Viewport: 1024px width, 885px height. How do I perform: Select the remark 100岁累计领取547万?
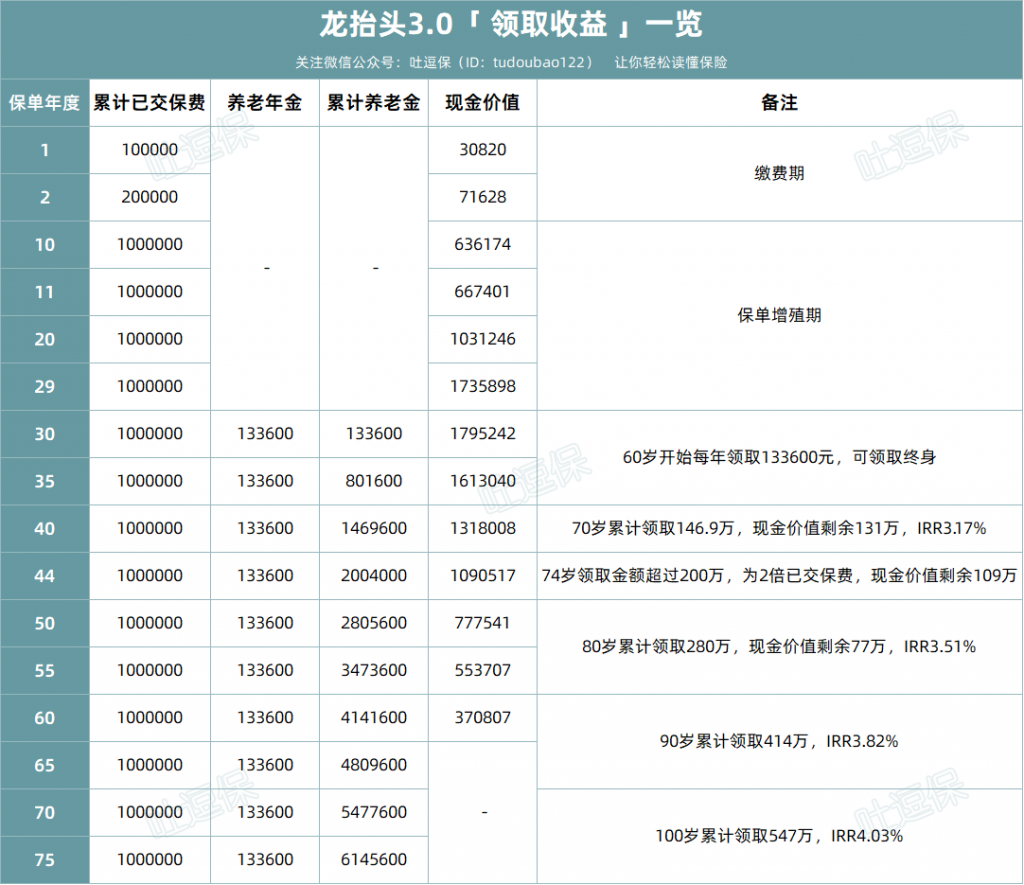pos(779,836)
